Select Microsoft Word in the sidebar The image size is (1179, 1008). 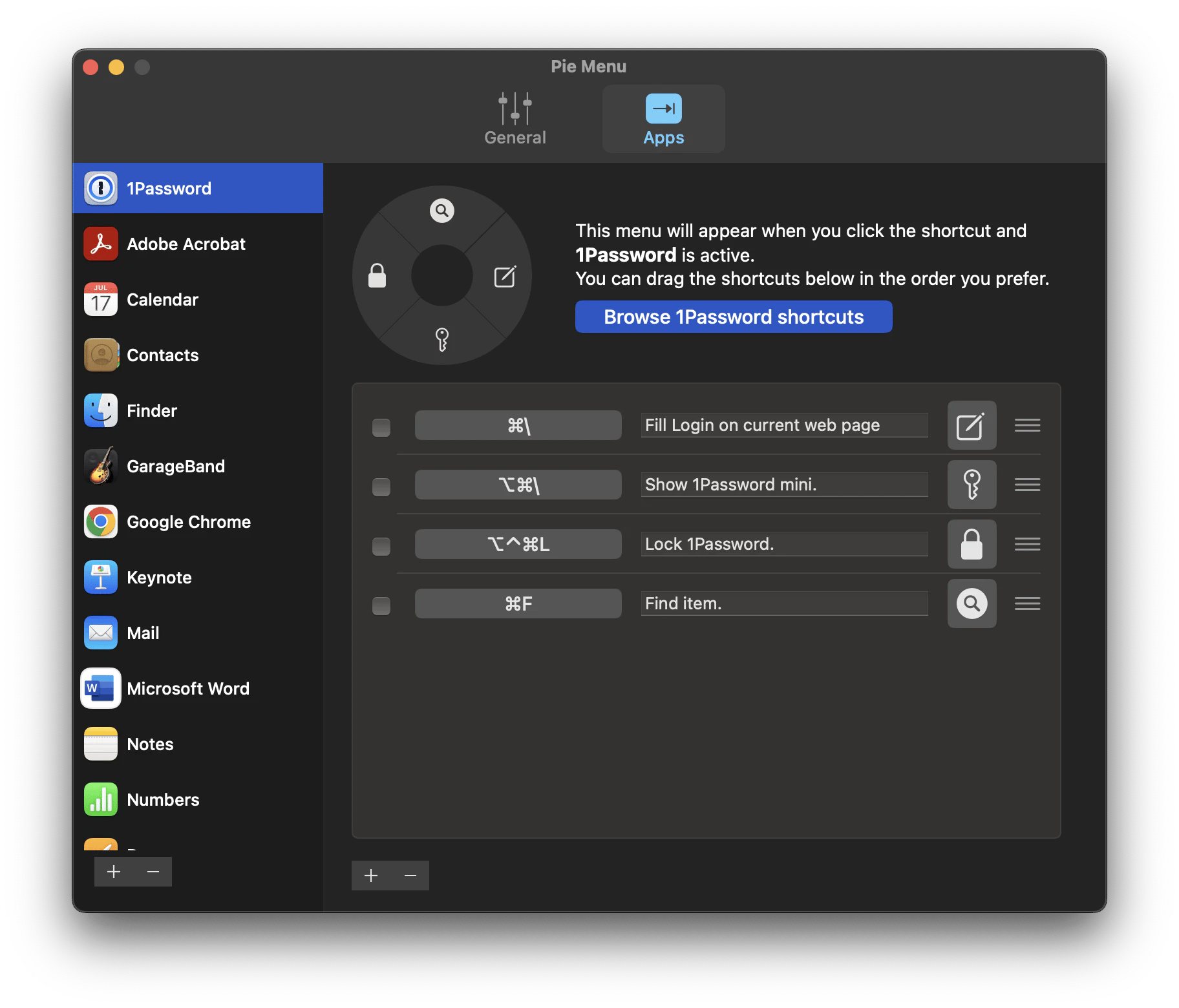click(x=187, y=689)
